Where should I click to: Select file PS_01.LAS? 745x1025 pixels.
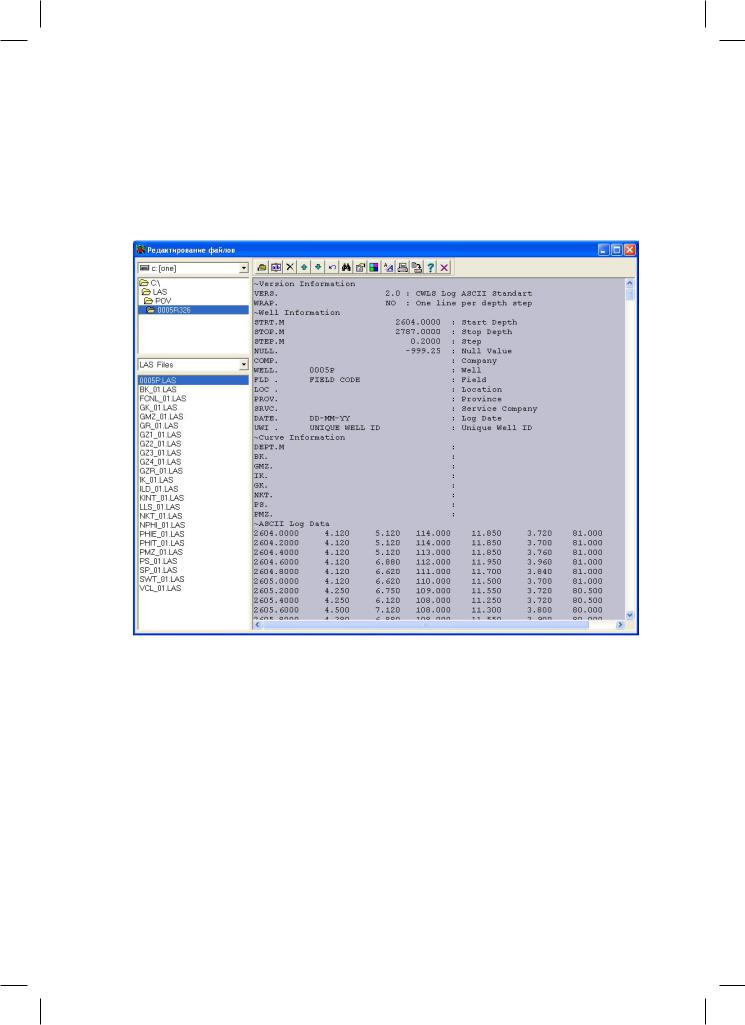coord(158,562)
